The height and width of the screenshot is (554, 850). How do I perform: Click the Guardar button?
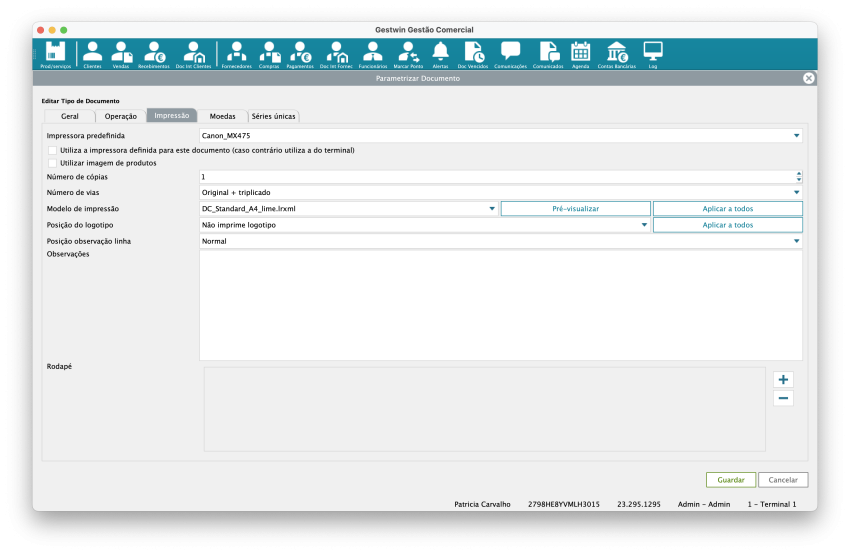point(730,480)
